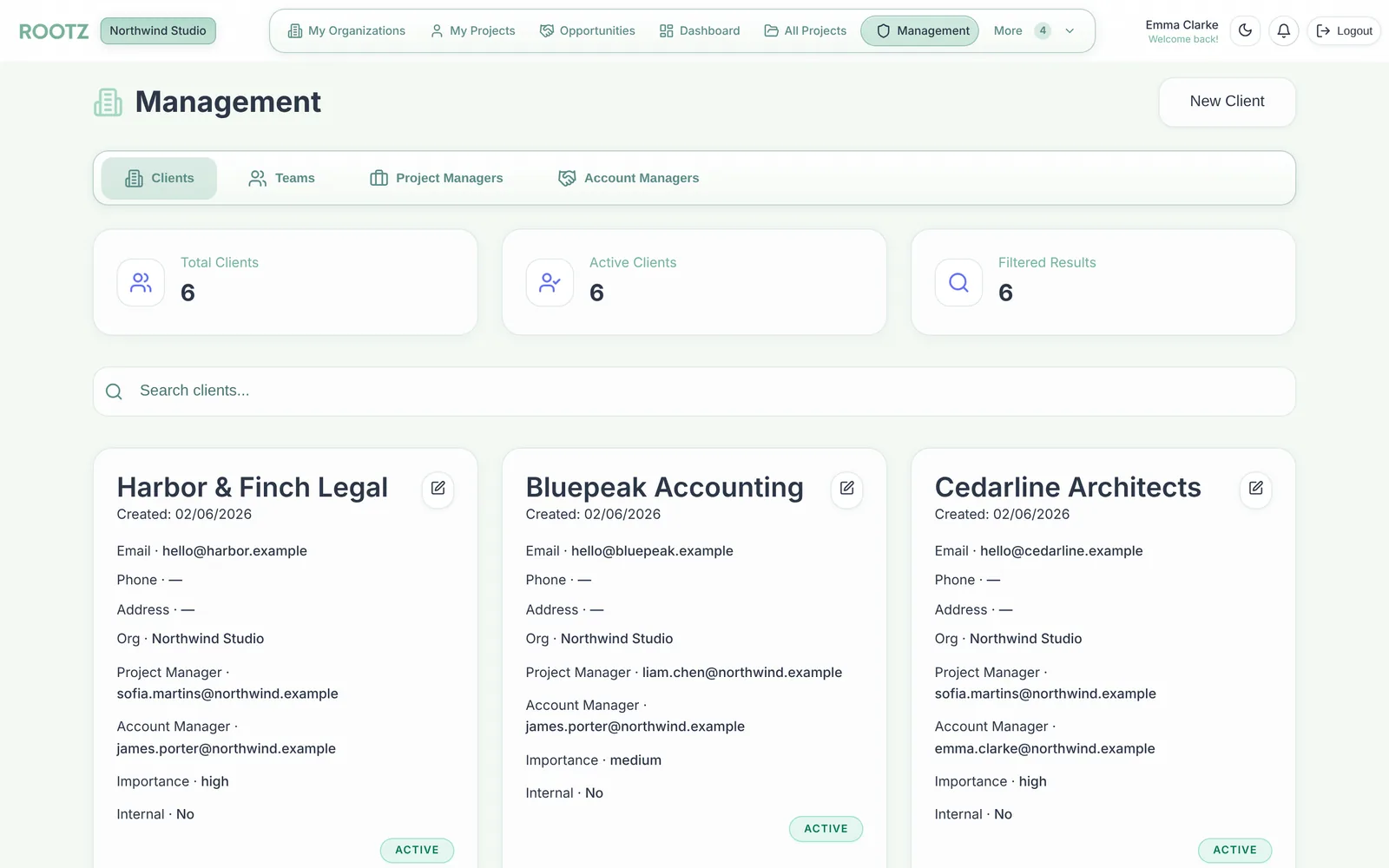Click the Total Clients users icon
The height and width of the screenshot is (868, 1389).
141,282
